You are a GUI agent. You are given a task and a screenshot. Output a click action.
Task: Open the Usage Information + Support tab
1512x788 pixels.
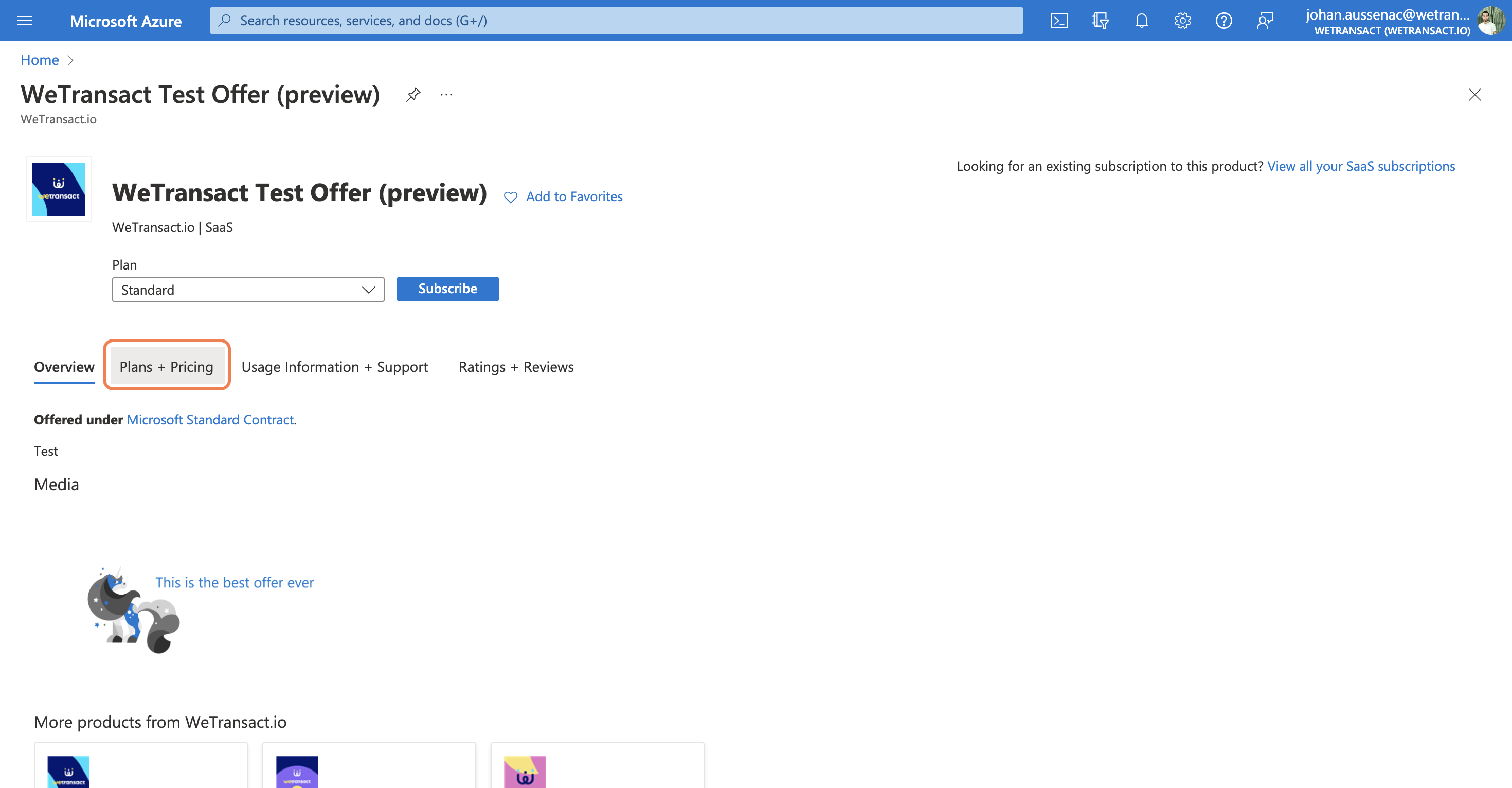click(335, 367)
